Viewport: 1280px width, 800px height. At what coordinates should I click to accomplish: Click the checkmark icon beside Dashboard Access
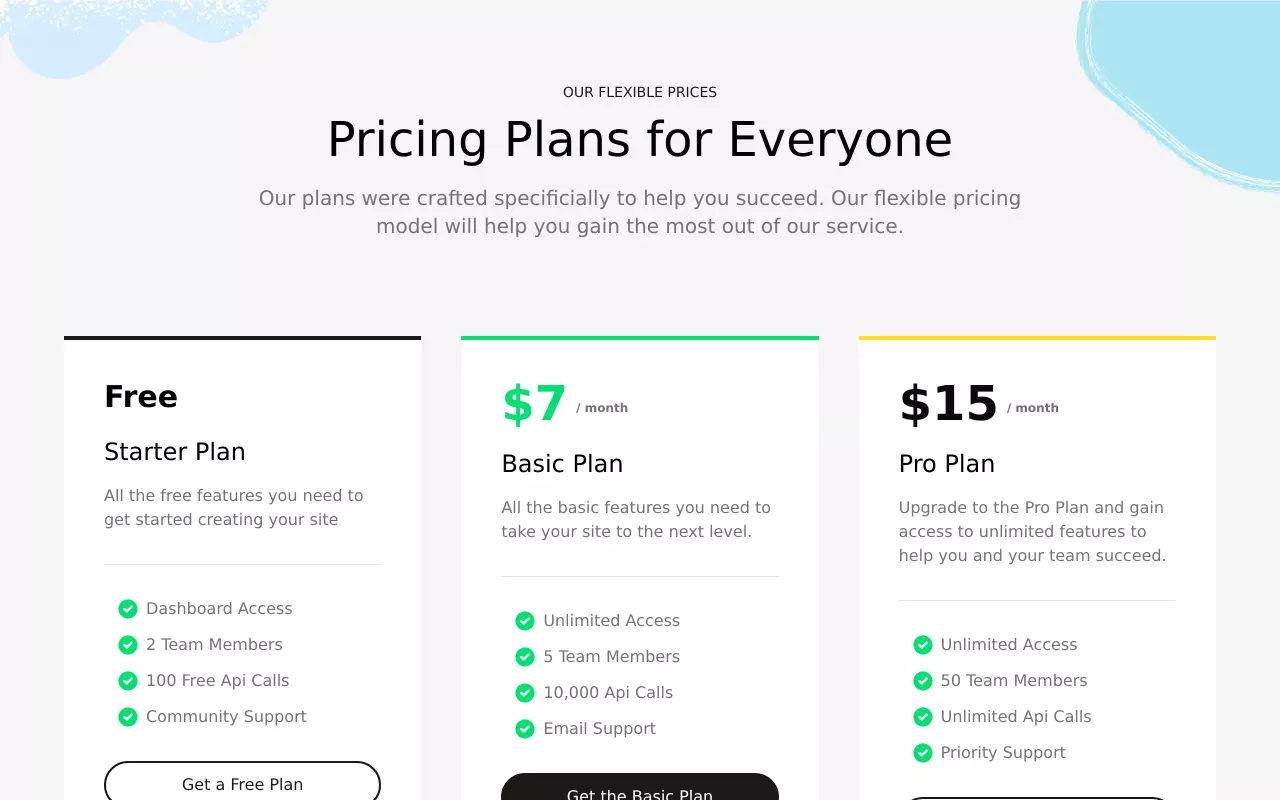[x=128, y=609]
